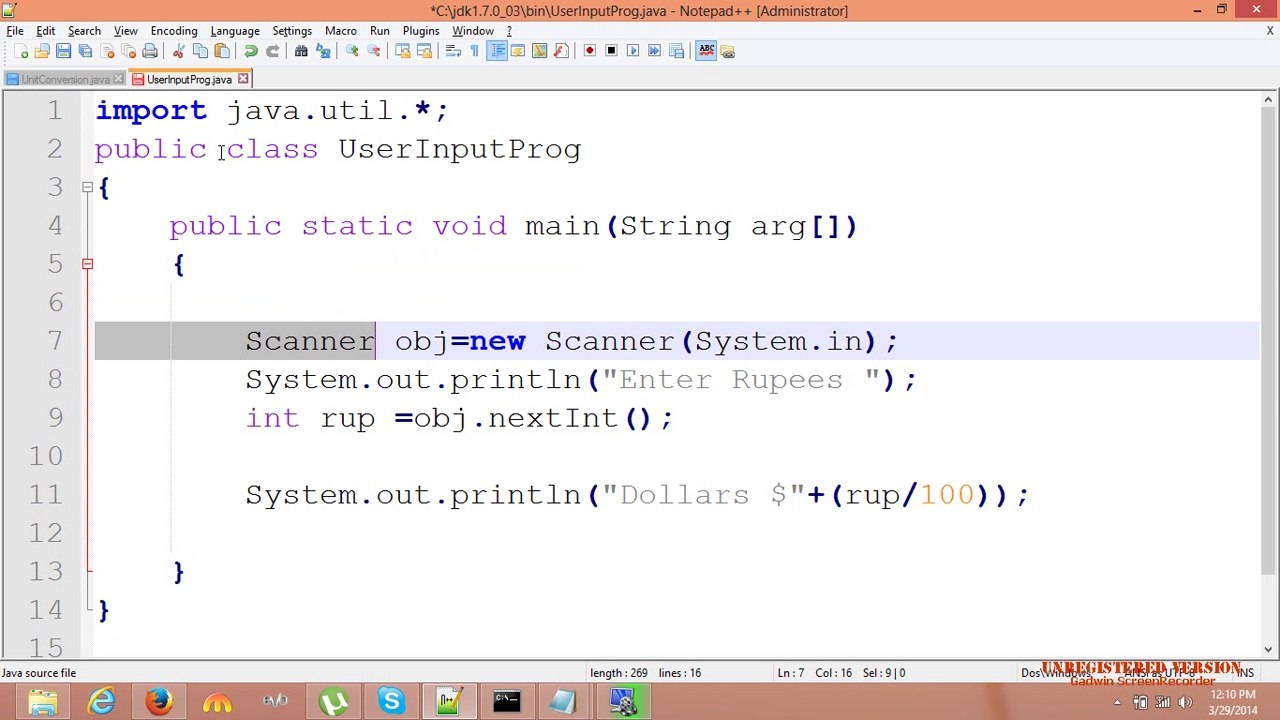Close the UnitConversion.java tab

[x=118, y=79]
